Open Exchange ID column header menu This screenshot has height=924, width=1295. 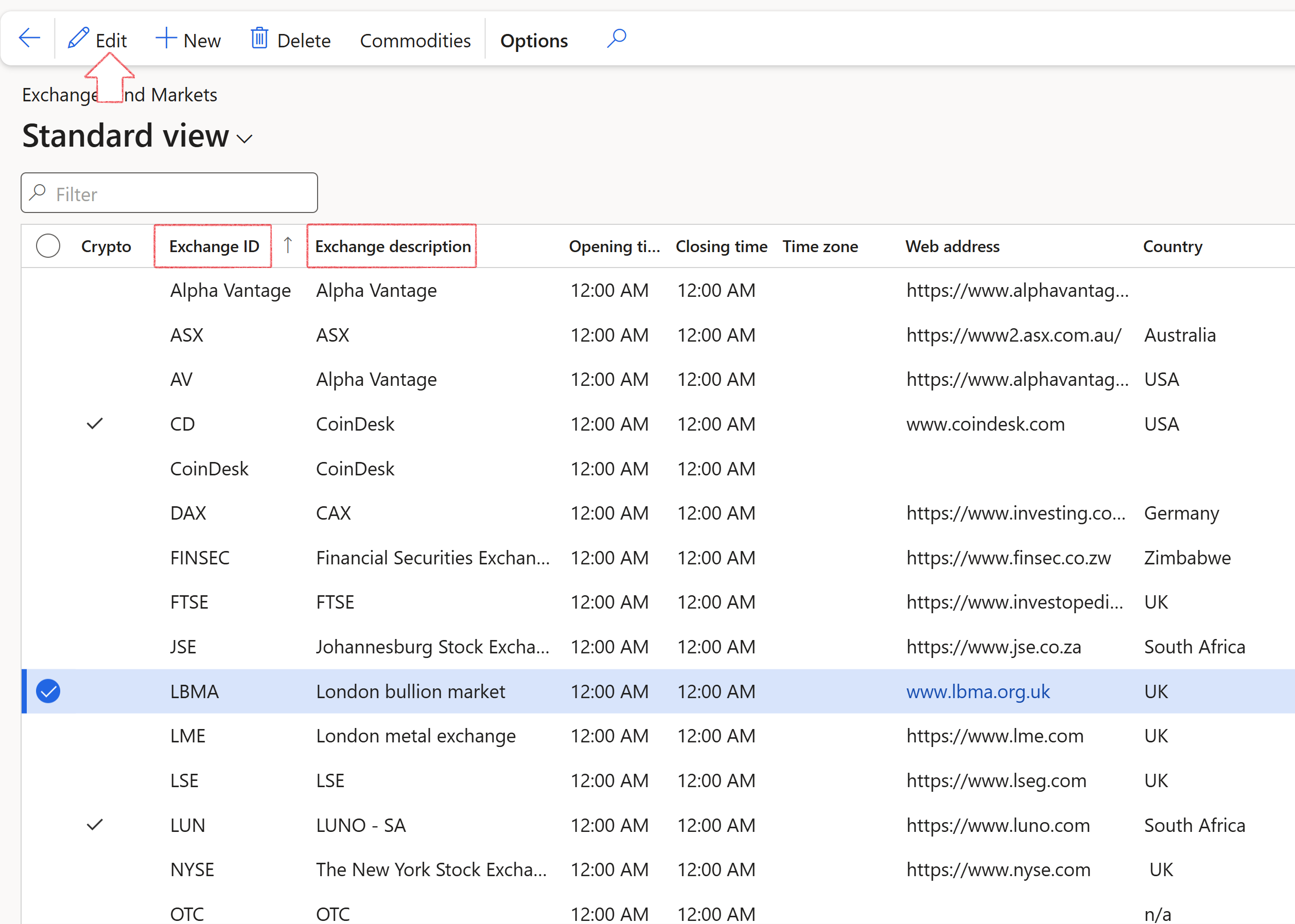[x=214, y=246]
